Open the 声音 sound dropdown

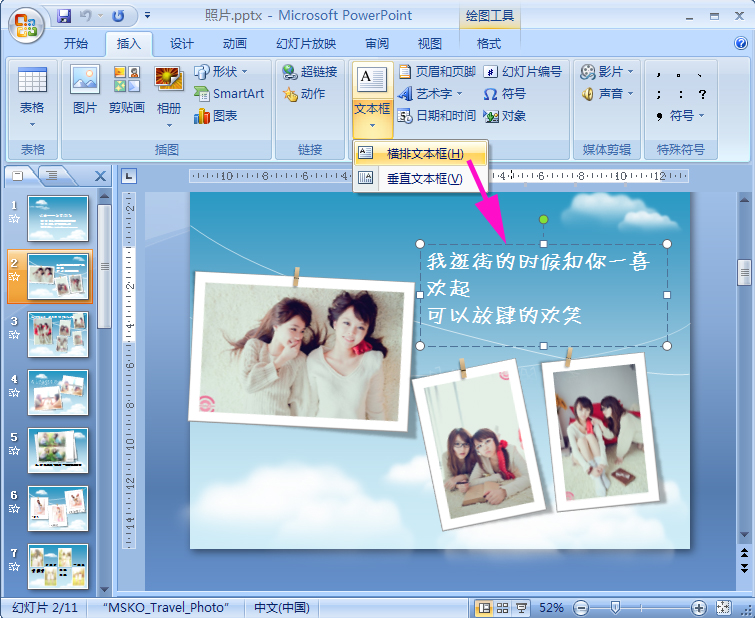point(607,93)
